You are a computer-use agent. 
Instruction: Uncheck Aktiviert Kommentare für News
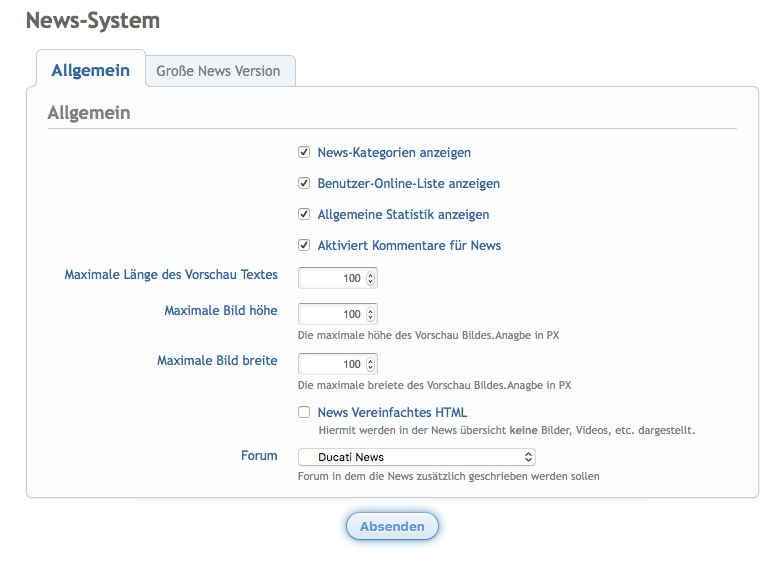[x=304, y=245]
